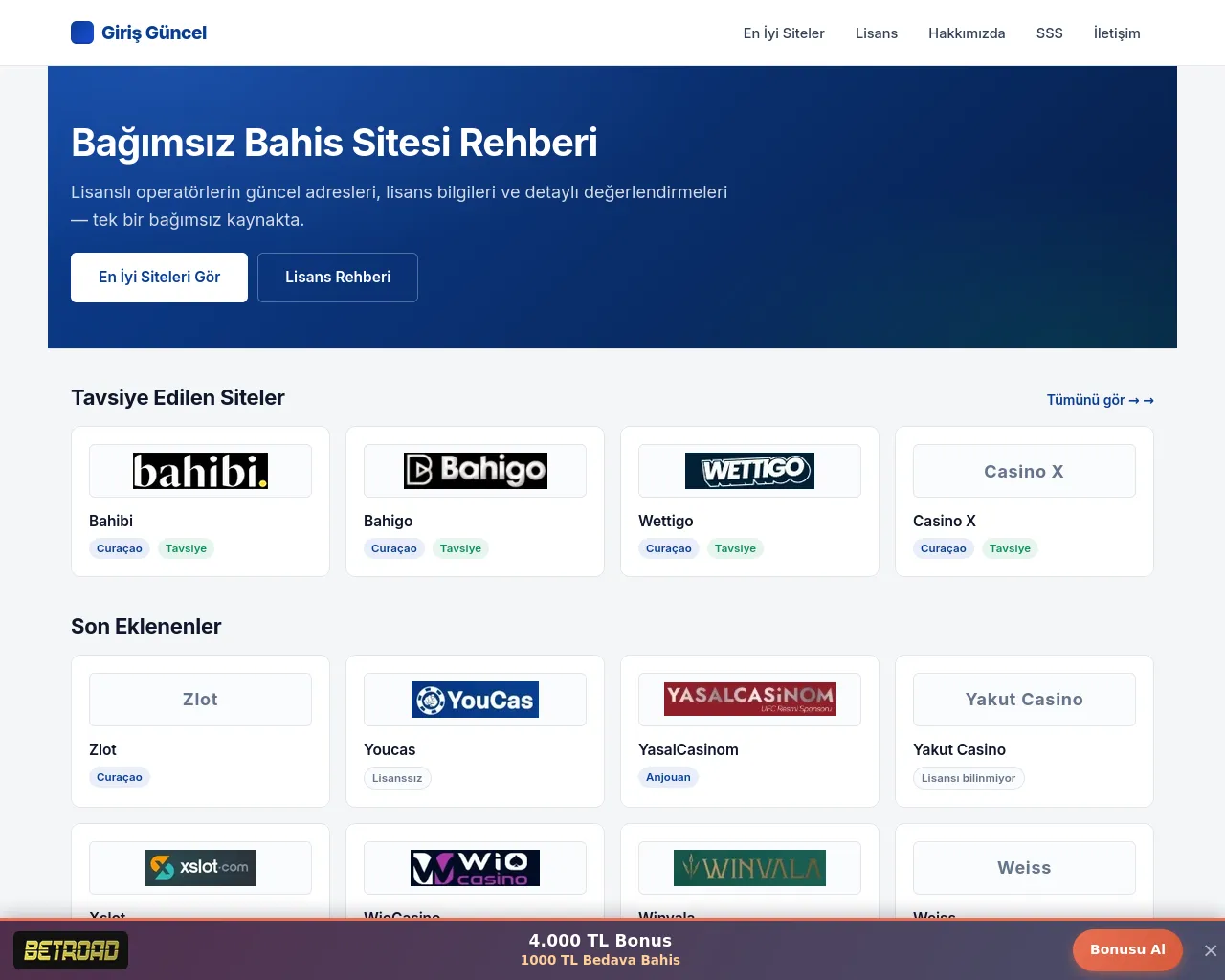Open the YasalCasinom site name
Screen dimensions: 1225x980
click(x=688, y=749)
